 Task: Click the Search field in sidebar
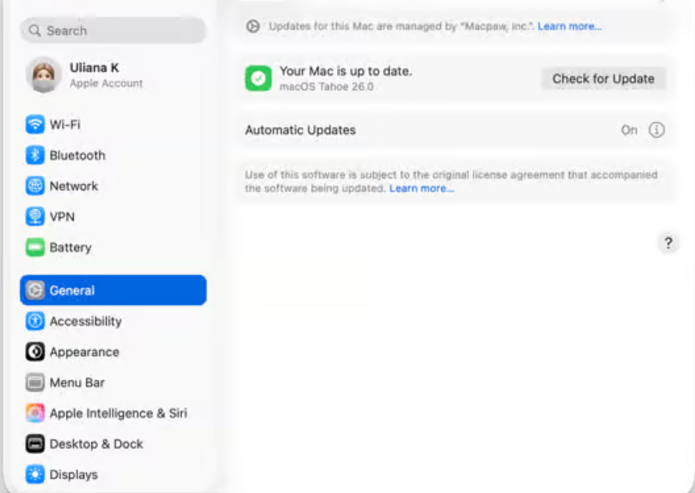point(113,31)
